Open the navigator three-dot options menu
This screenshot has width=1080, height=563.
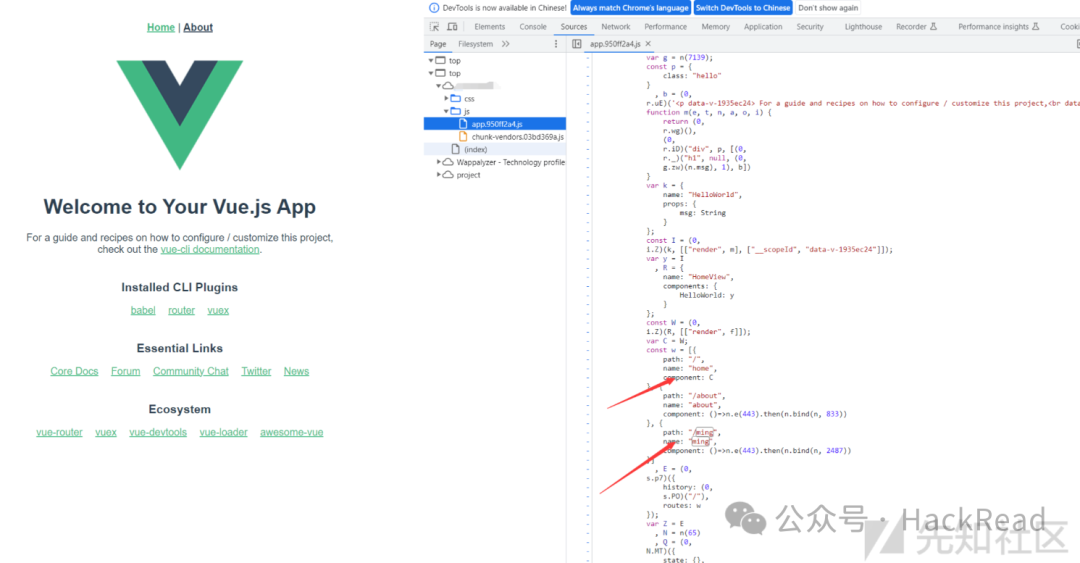pos(556,43)
